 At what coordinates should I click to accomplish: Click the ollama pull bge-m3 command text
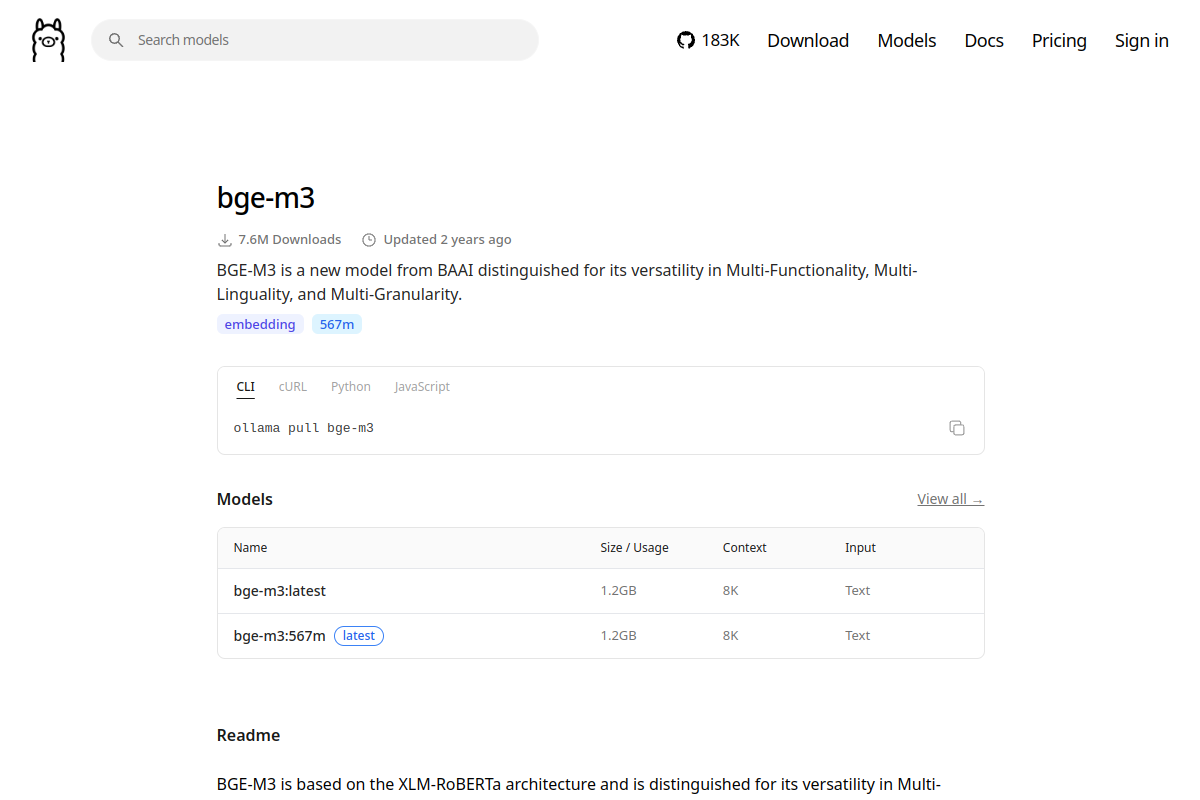304,428
